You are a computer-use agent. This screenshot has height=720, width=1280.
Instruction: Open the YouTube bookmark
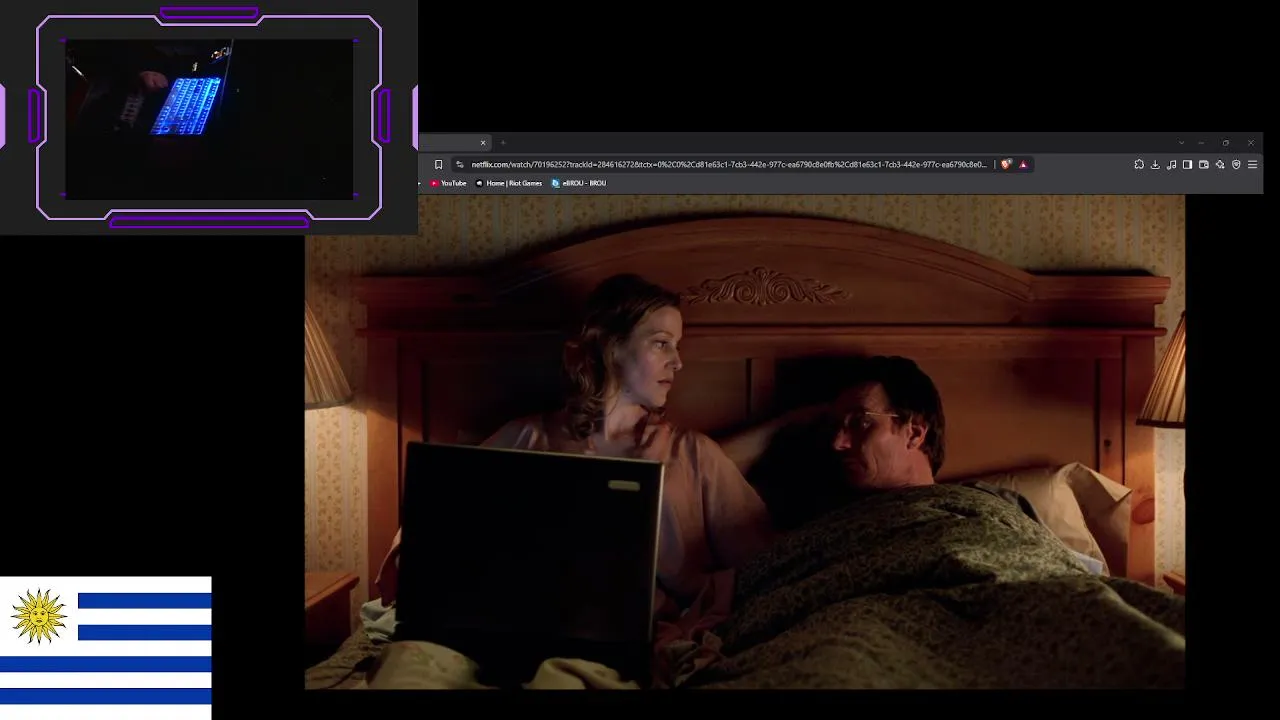448,183
